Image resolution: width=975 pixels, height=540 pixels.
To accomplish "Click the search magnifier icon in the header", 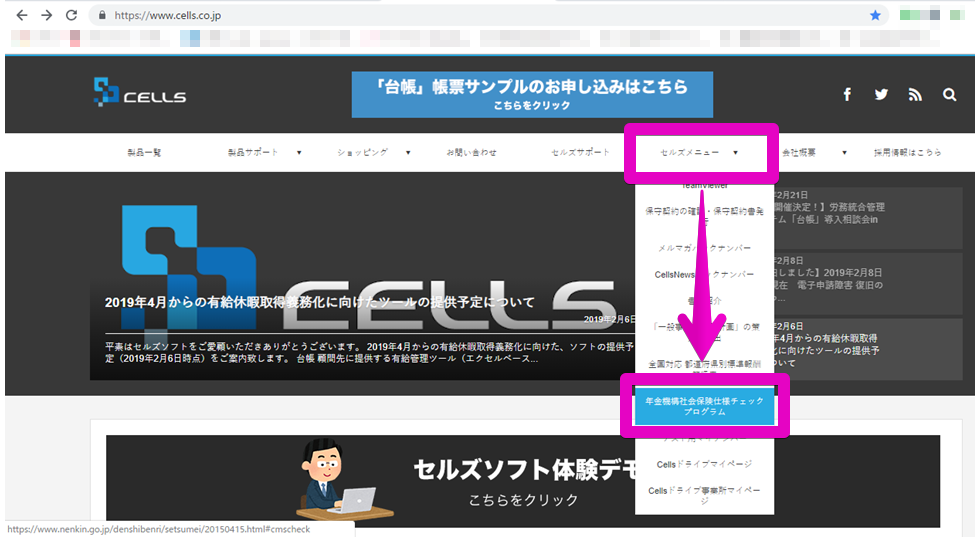I will pos(949,95).
